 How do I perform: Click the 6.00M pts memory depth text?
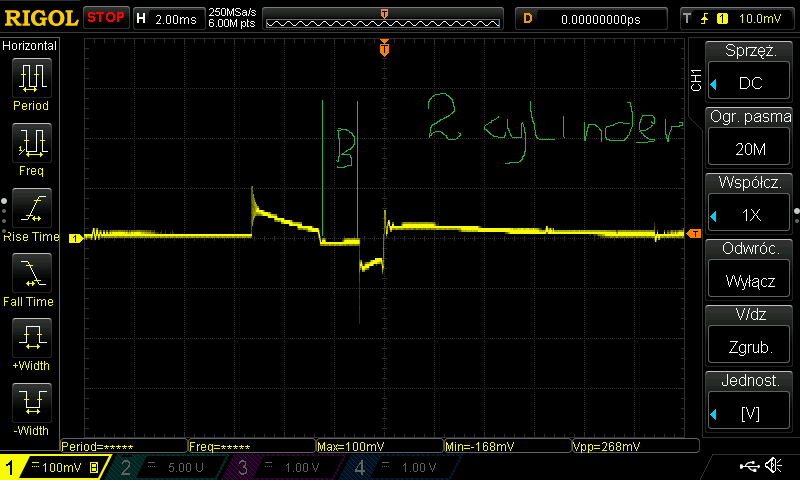tap(232, 23)
